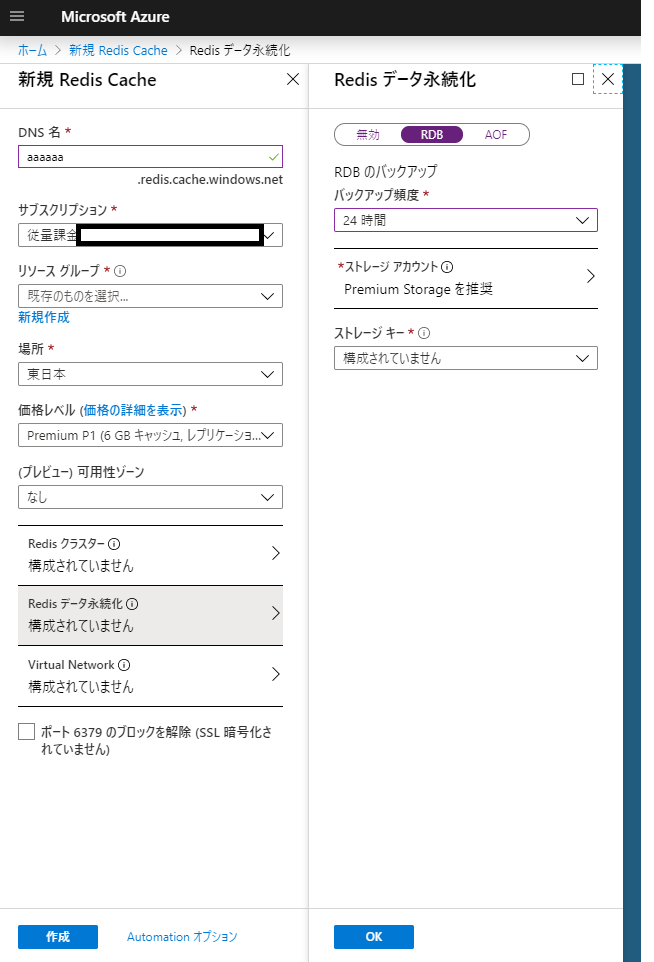Open the 場所 dropdown showing 東日本
The width and height of the screenshot is (654, 962).
(150, 374)
